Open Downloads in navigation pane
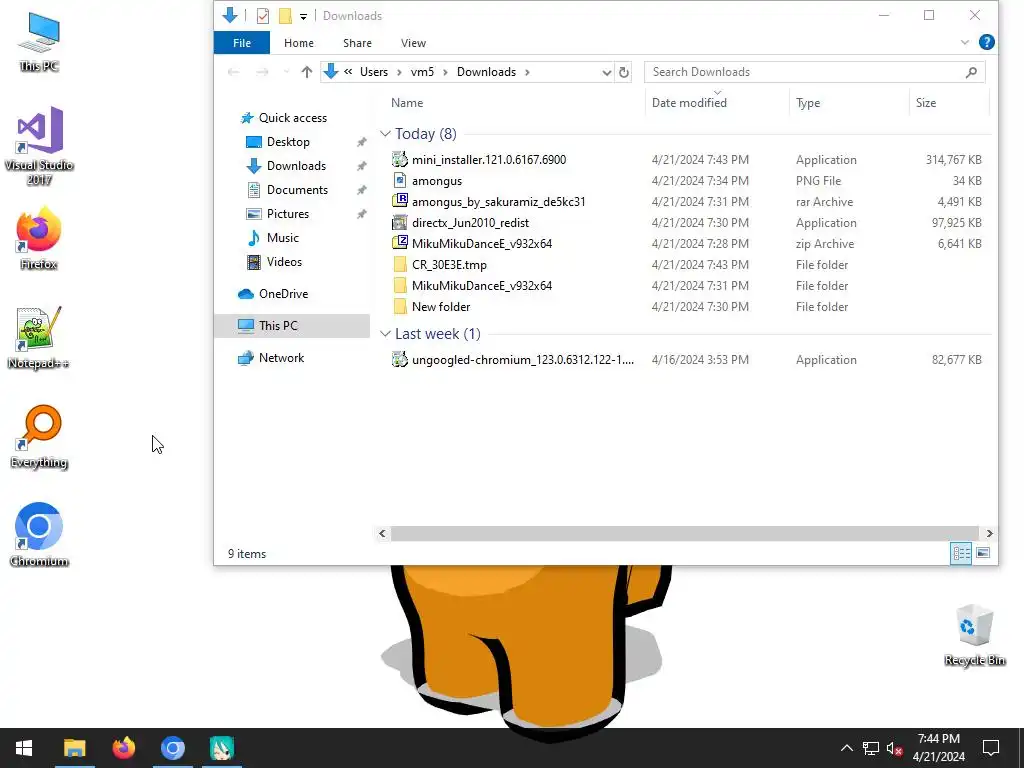 click(x=296, y=166)
